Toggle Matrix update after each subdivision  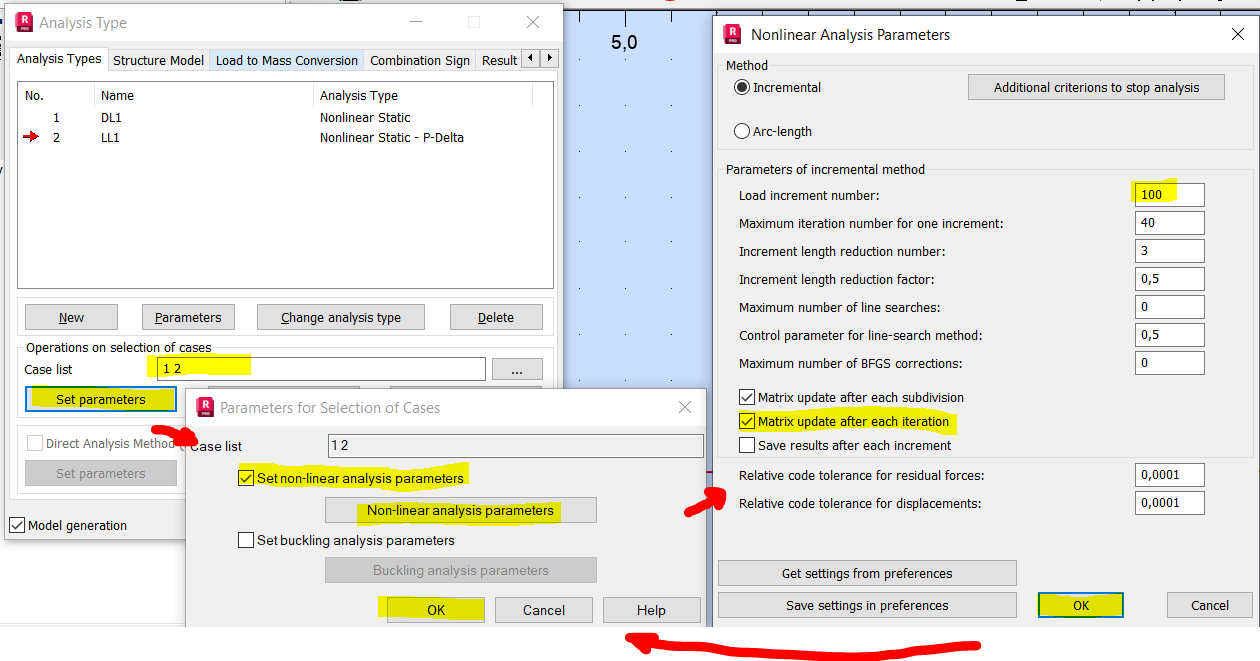(747, 397)
